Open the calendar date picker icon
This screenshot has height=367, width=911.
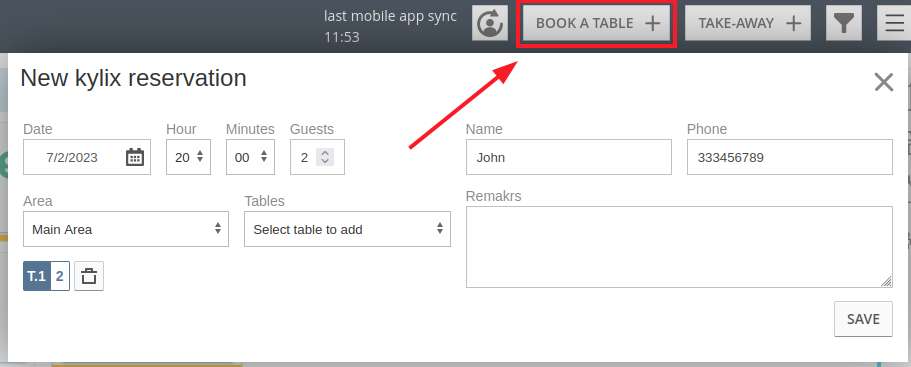[135, 157]
